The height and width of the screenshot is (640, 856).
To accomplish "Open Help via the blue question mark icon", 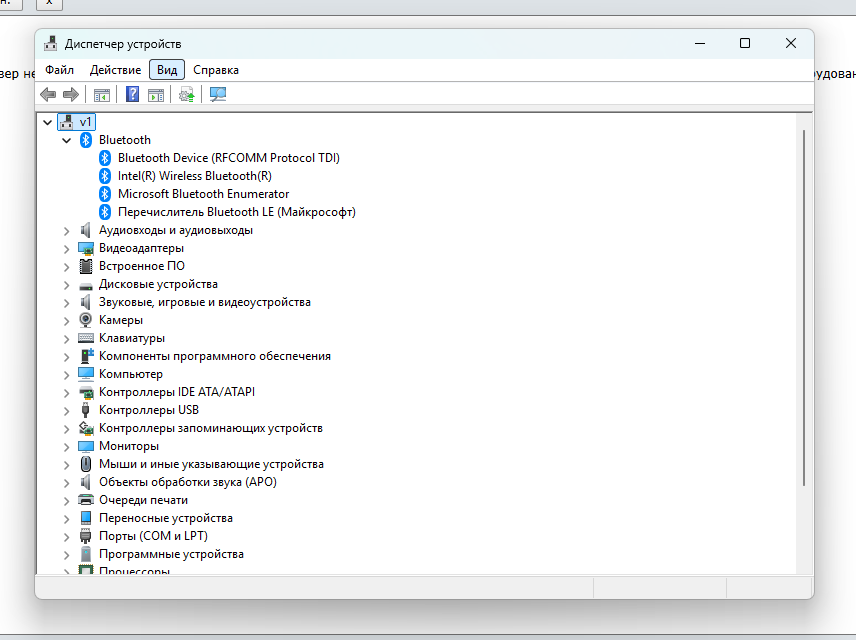I will point(132,94).
